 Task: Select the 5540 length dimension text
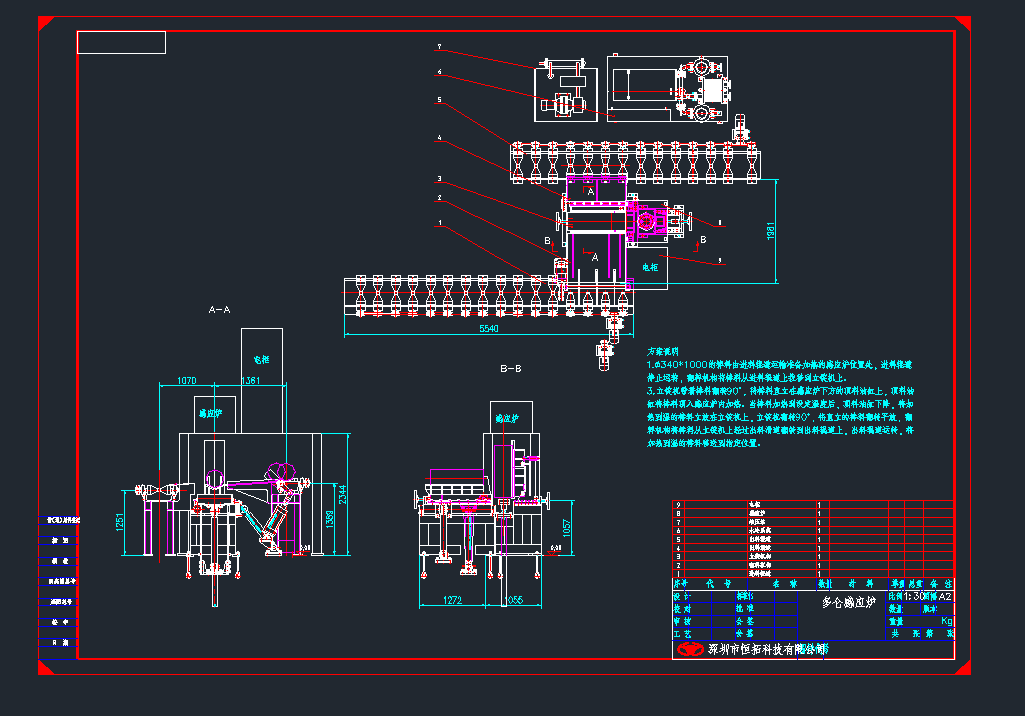point(489,328)
